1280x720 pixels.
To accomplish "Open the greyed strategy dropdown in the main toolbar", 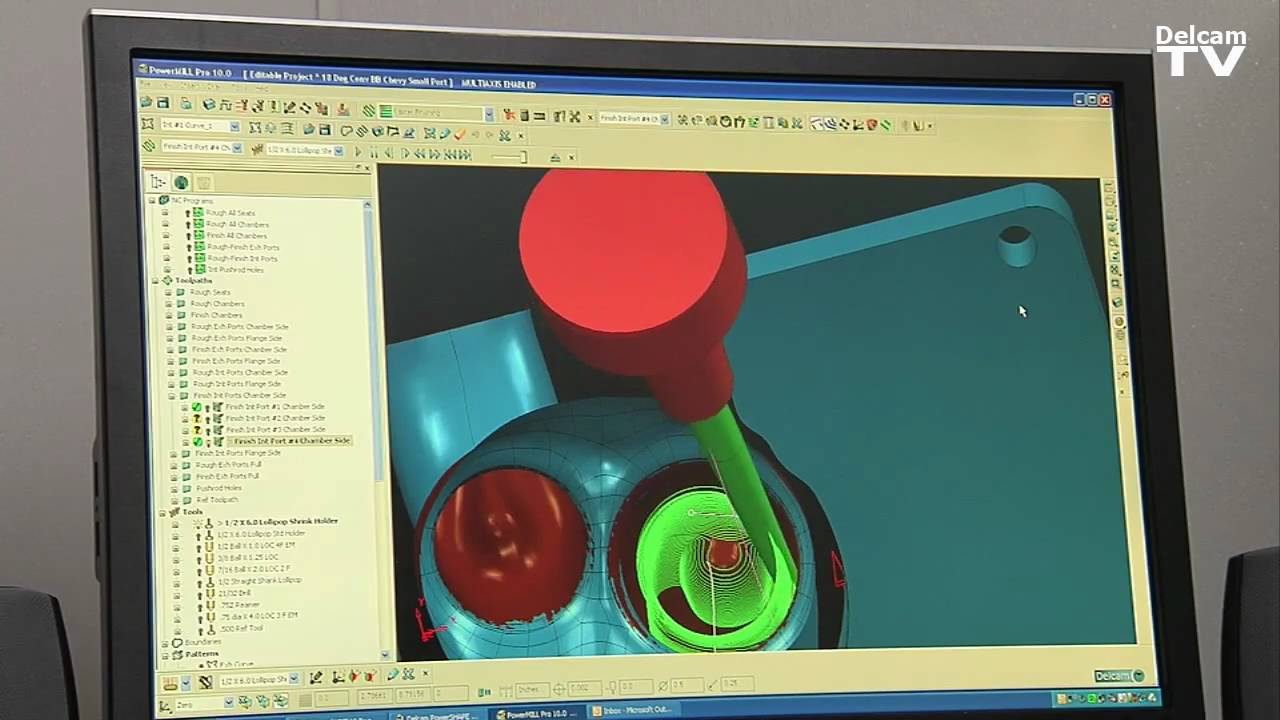I will pyautogui.click(x=488, y=114).
